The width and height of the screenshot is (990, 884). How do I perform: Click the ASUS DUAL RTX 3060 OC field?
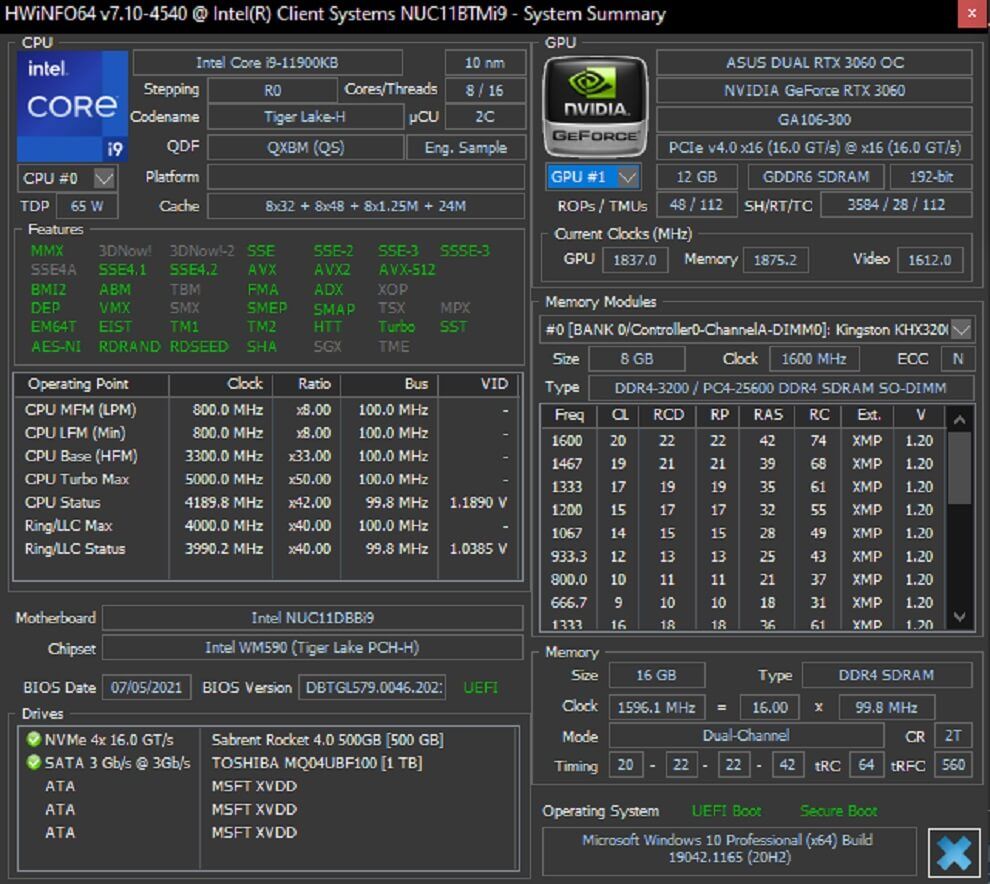coord(814,63)
